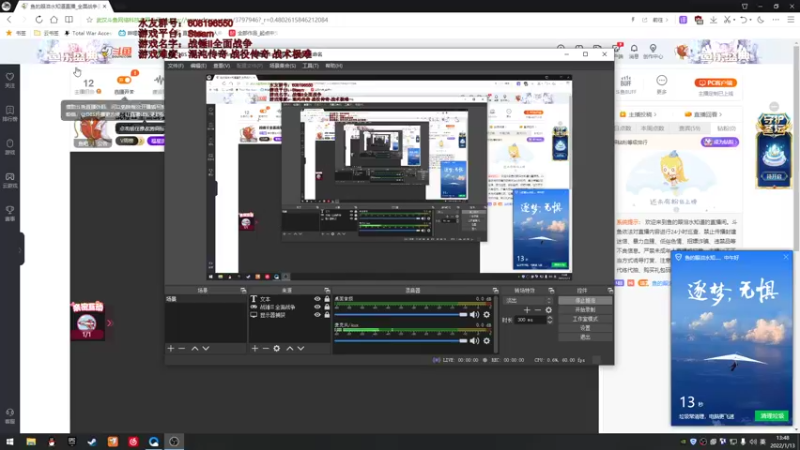The image size is (800, 450).
Task: Toggle visibility of display capture source
Action: click(317, 315)
